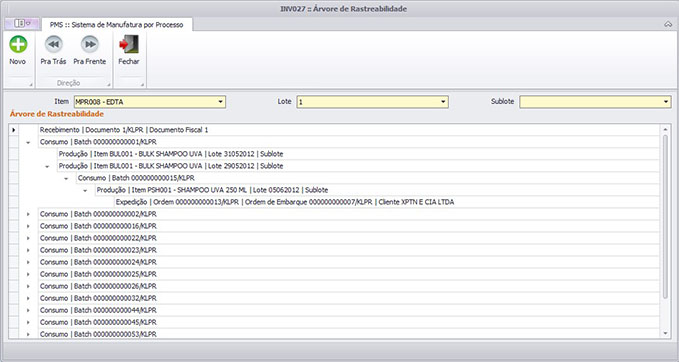Expand Consumo Batch 000000000022/KLPR
Image resolution: width=679 pixels, height=362 pixels.
point(28,239)
